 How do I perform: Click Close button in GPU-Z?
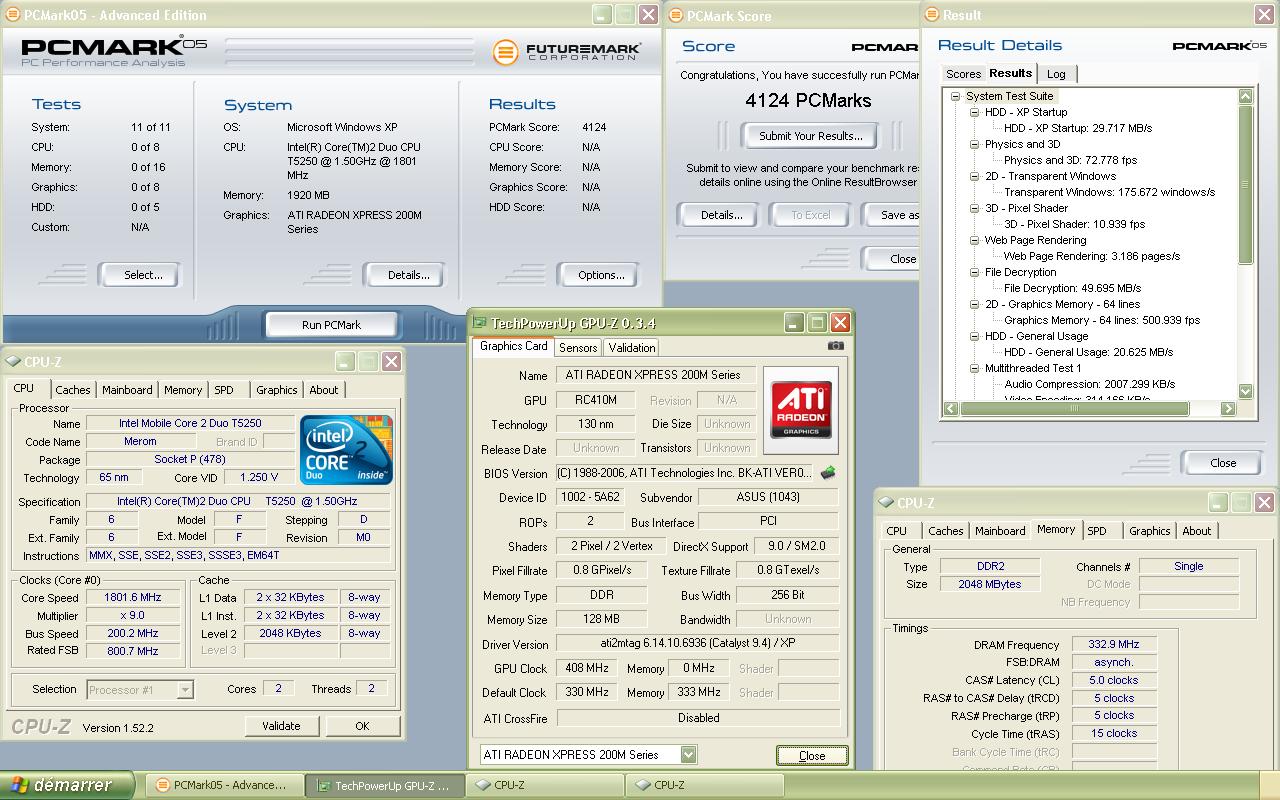tap(812, 756)
